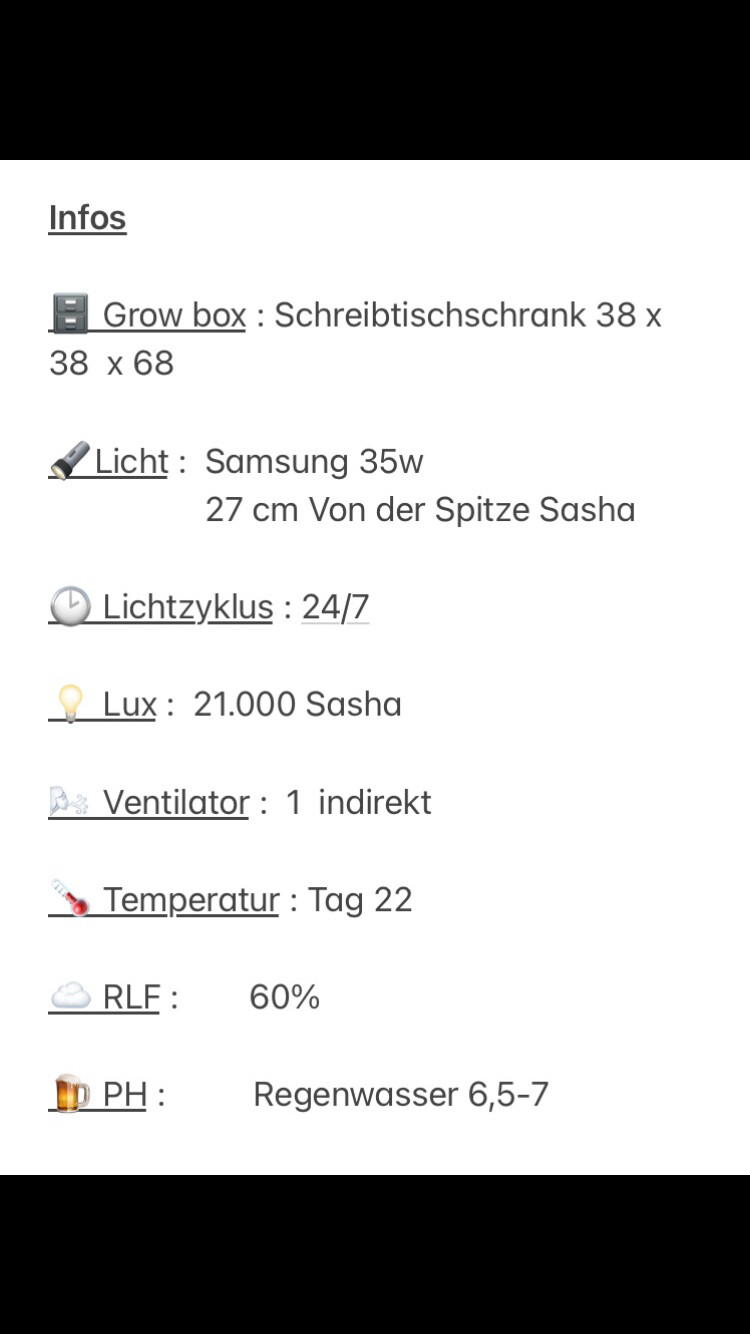Click the underlined Temperatur label
Viewport: 750px width, 1334px height.
(191, 900)
